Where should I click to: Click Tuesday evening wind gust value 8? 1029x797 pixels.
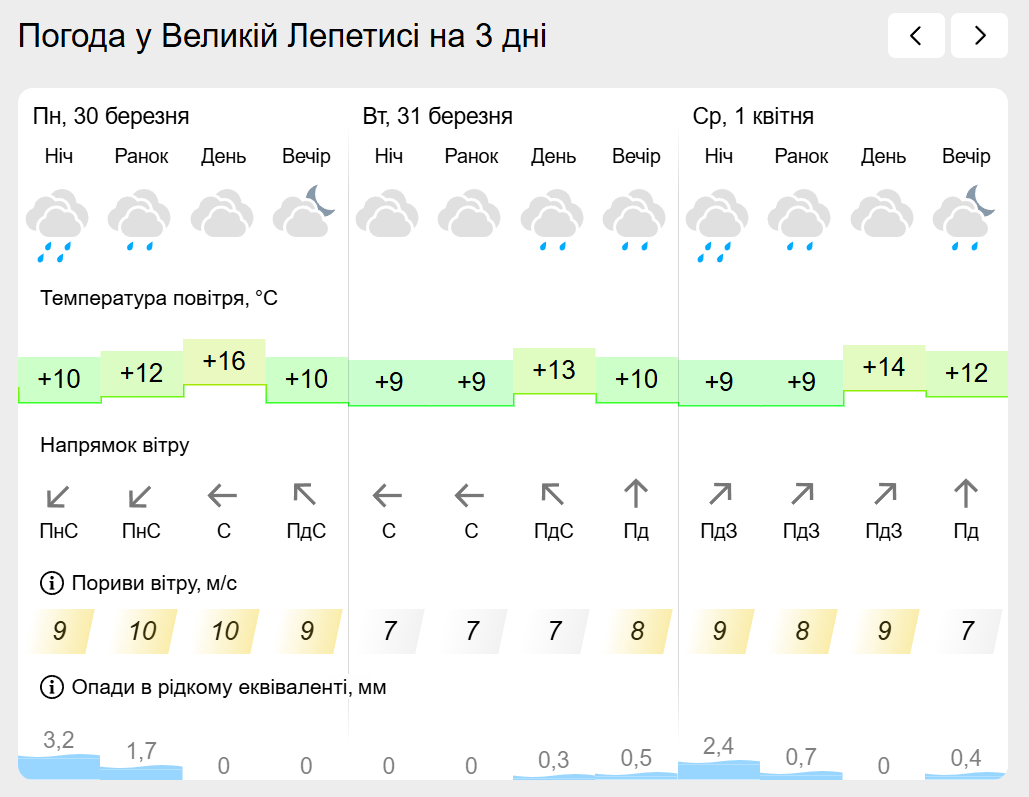(636, 631)
